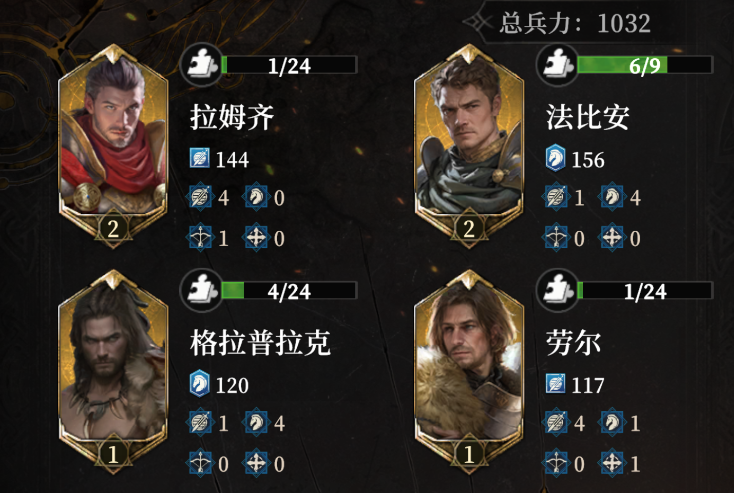The image size is (734, 493).
Task: Click the 总兵力 1032 total troops label
Action: click(x=575, y=22)
